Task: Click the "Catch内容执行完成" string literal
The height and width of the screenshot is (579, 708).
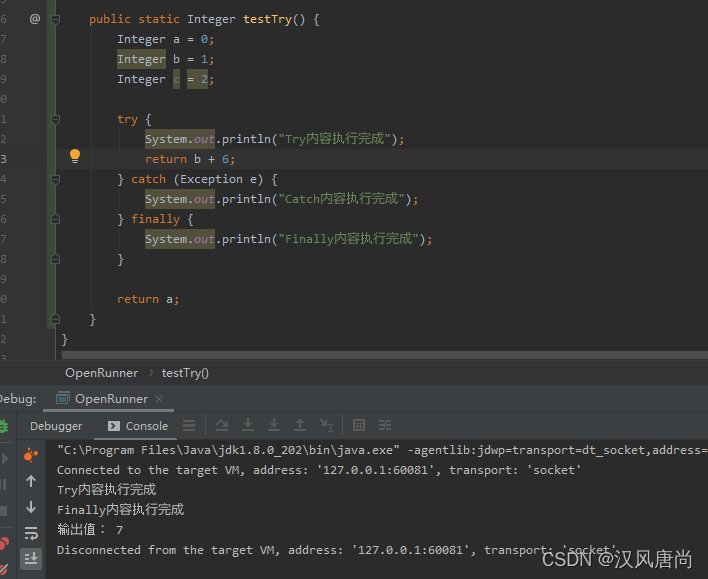Action: [341, 199]
